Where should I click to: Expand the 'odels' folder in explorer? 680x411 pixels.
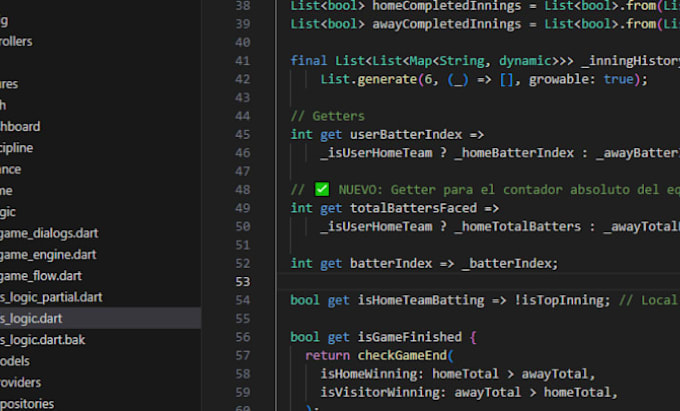(15, 361)
